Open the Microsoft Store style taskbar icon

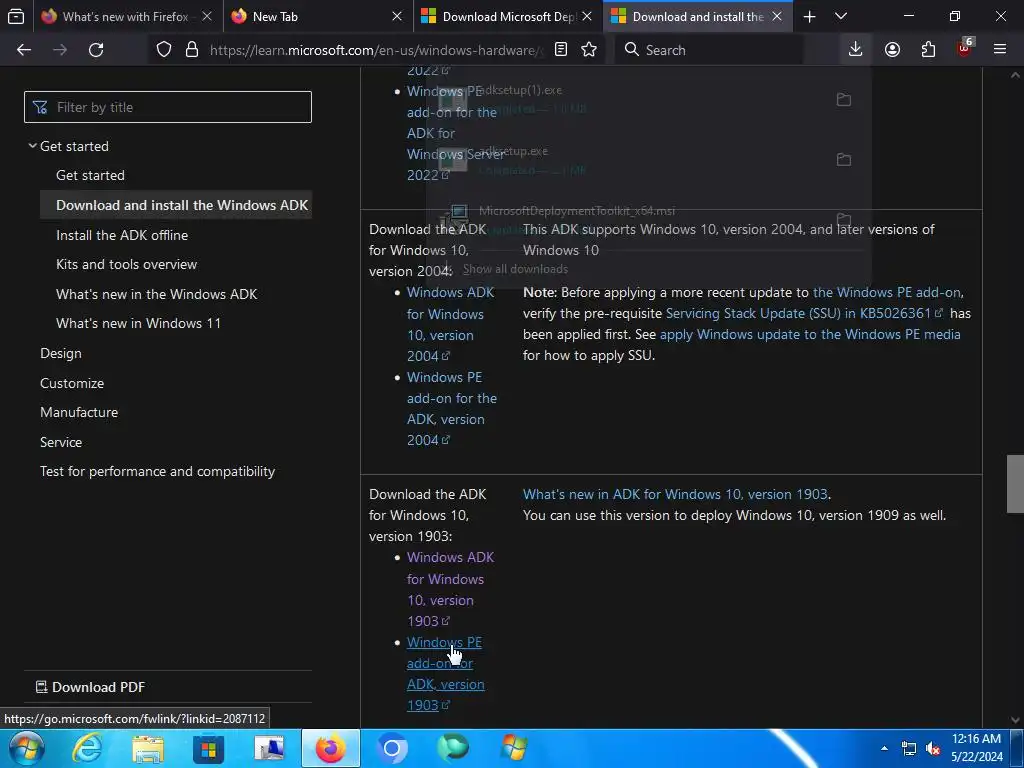click(x=209, y=748)
